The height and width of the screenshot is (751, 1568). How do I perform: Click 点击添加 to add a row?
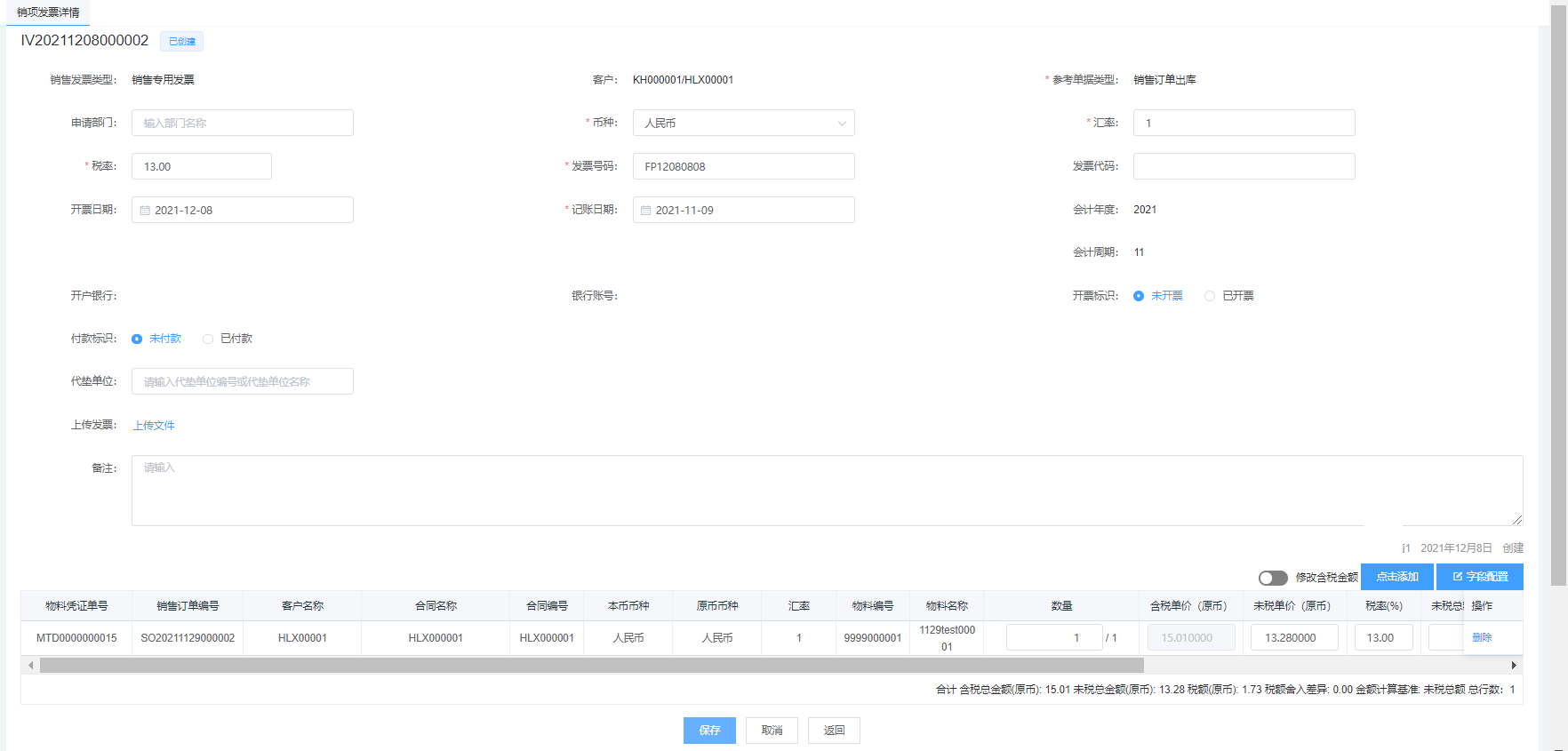coord(1396,577)
